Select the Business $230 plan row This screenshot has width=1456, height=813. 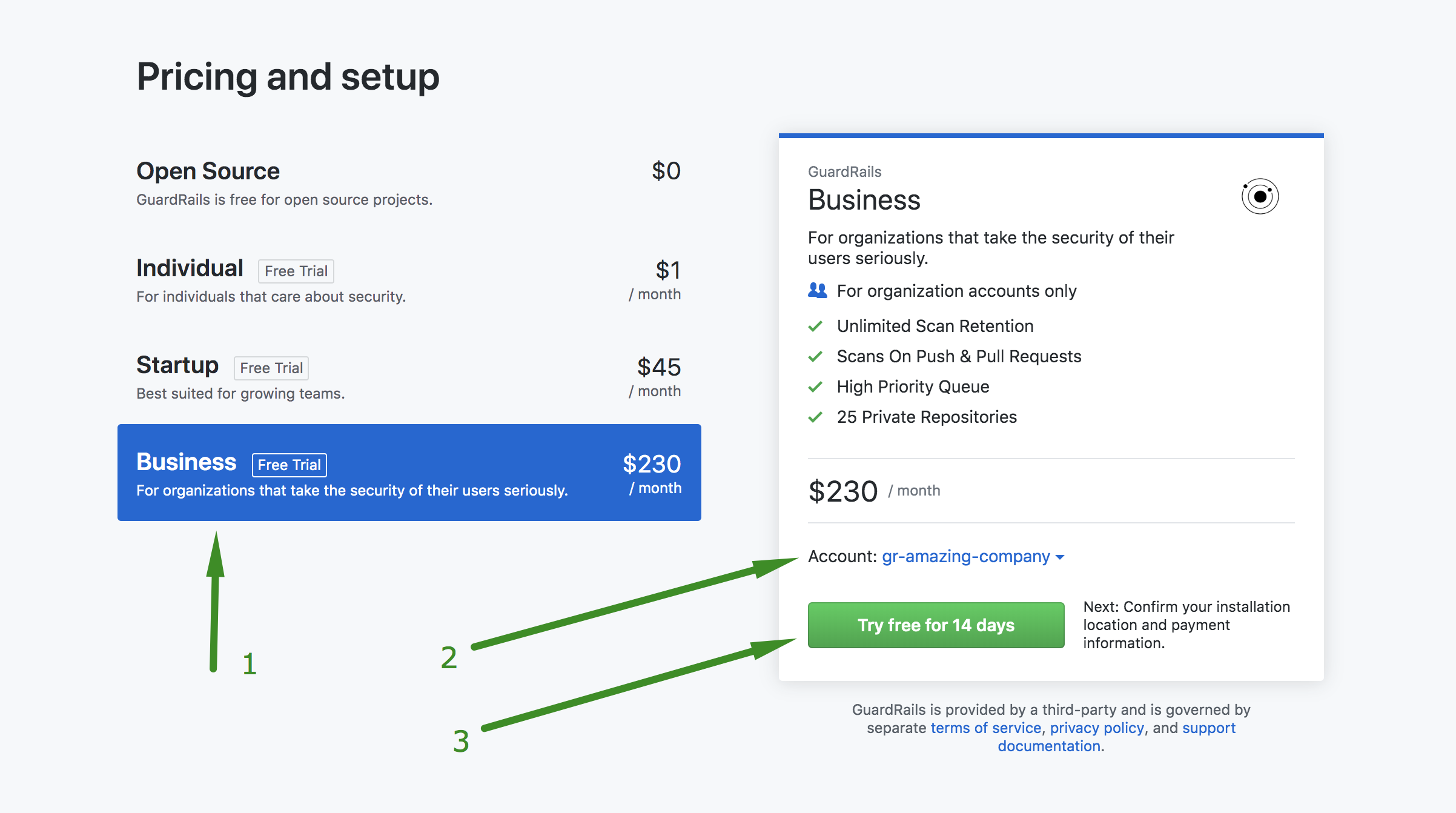click(408, 473)
